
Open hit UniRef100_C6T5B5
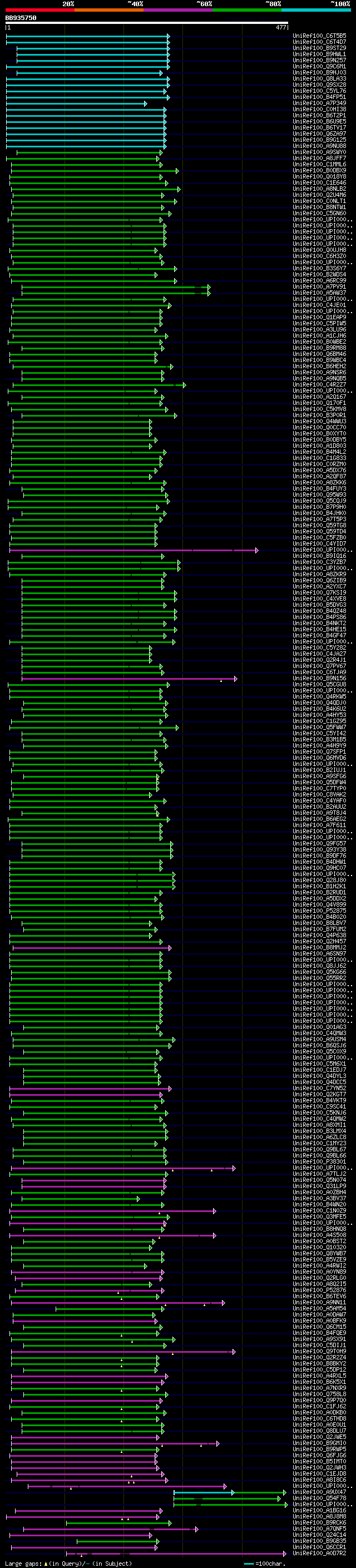(319, 36)
